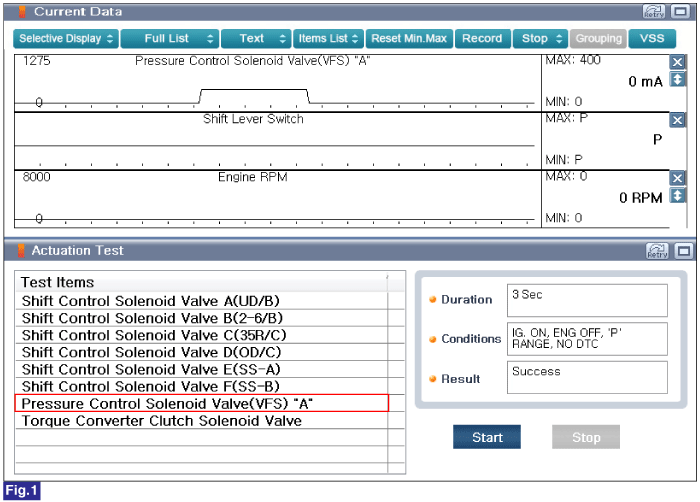Click Reset Min.Max button

click(409, 39)
